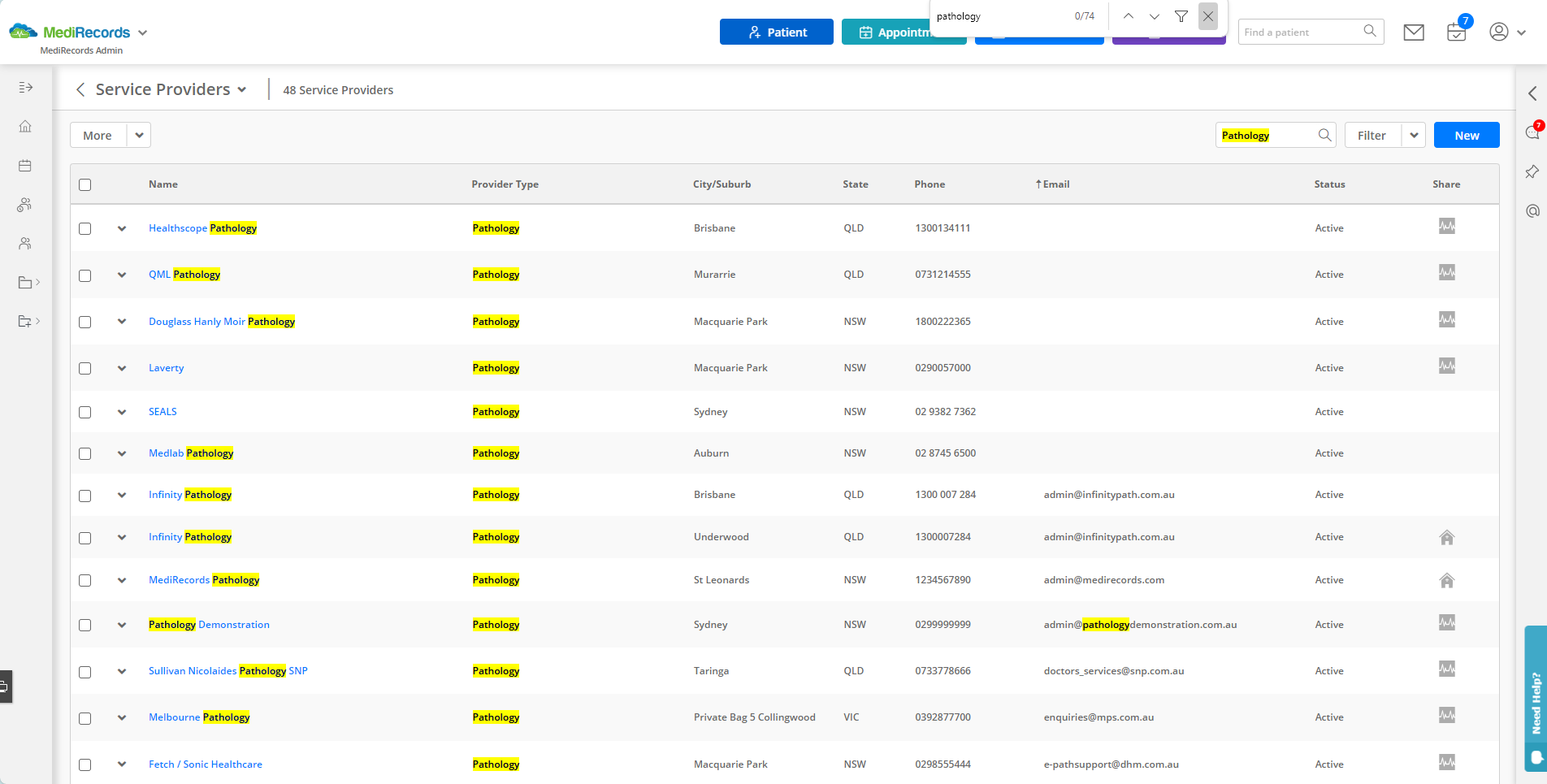This screenshot has width=1547, height=784.
Task: Go to Home icon in left sidebar
Action: click(x=25, y=126)
